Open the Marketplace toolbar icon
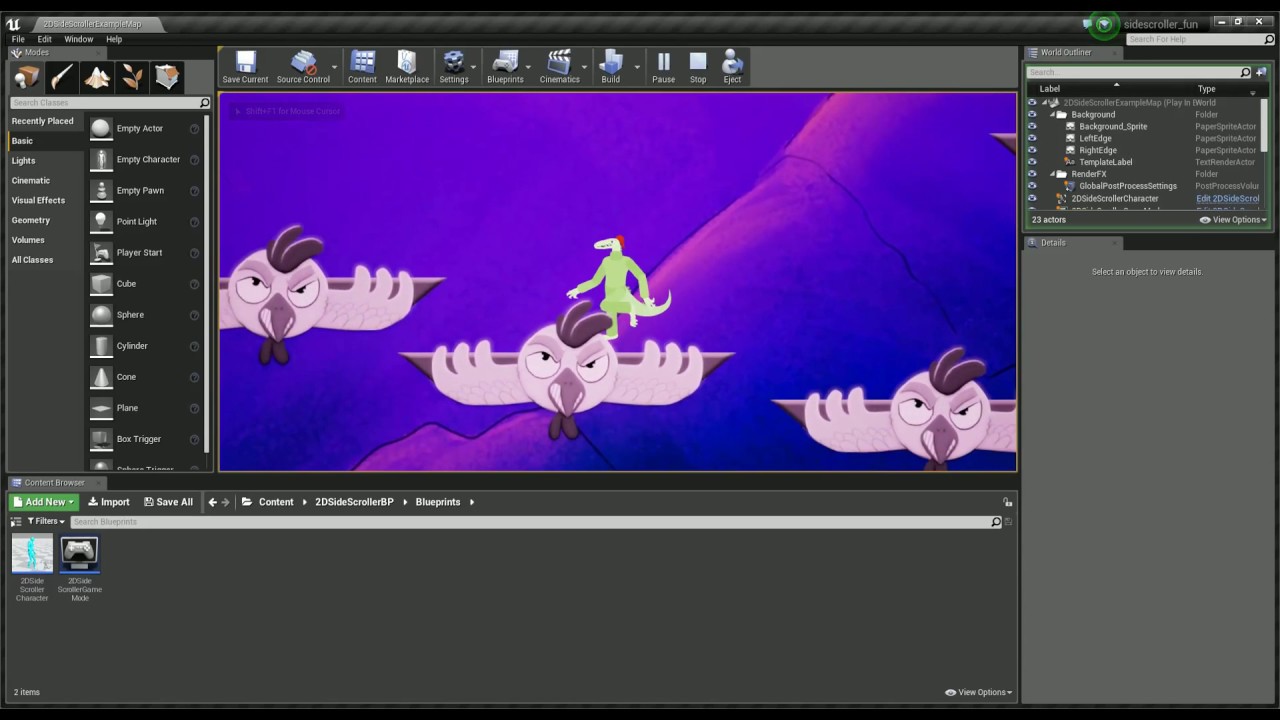1280x720 pixels. [x=407, y=67]
